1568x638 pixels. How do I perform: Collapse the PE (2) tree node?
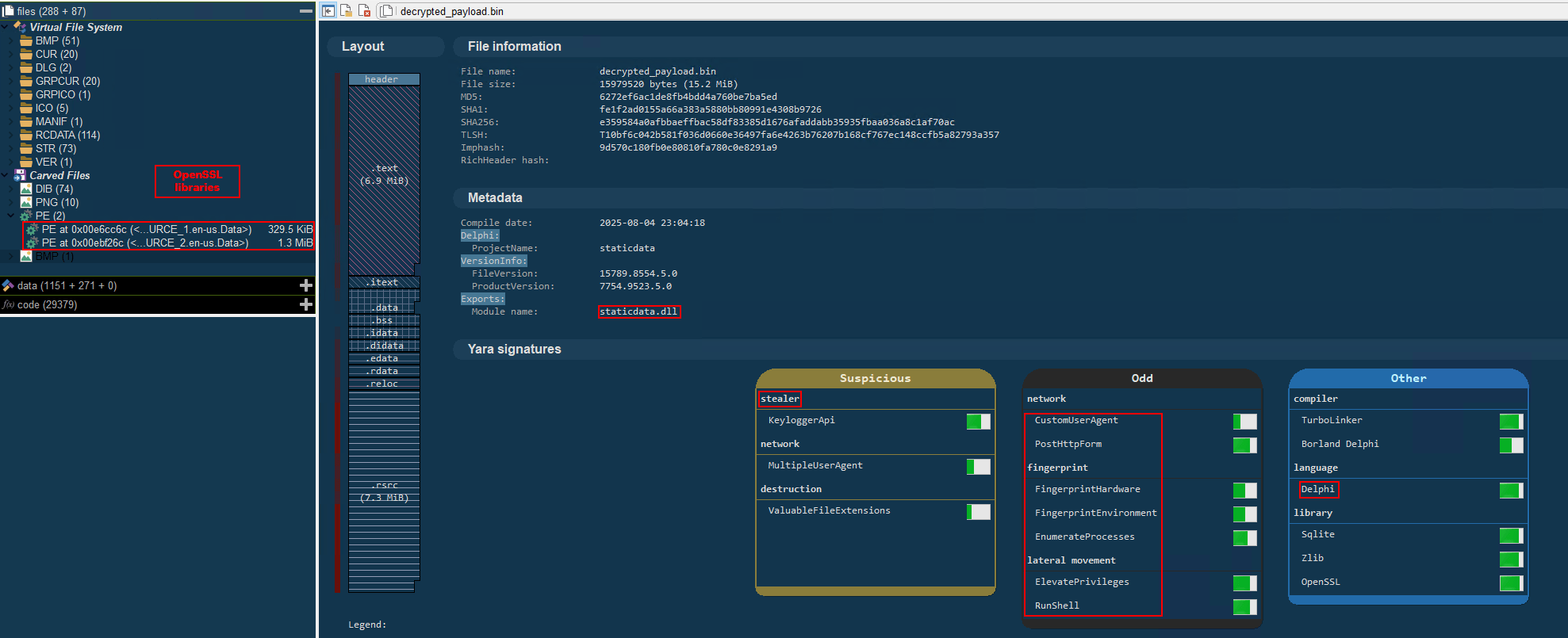[x=11, y=216]
